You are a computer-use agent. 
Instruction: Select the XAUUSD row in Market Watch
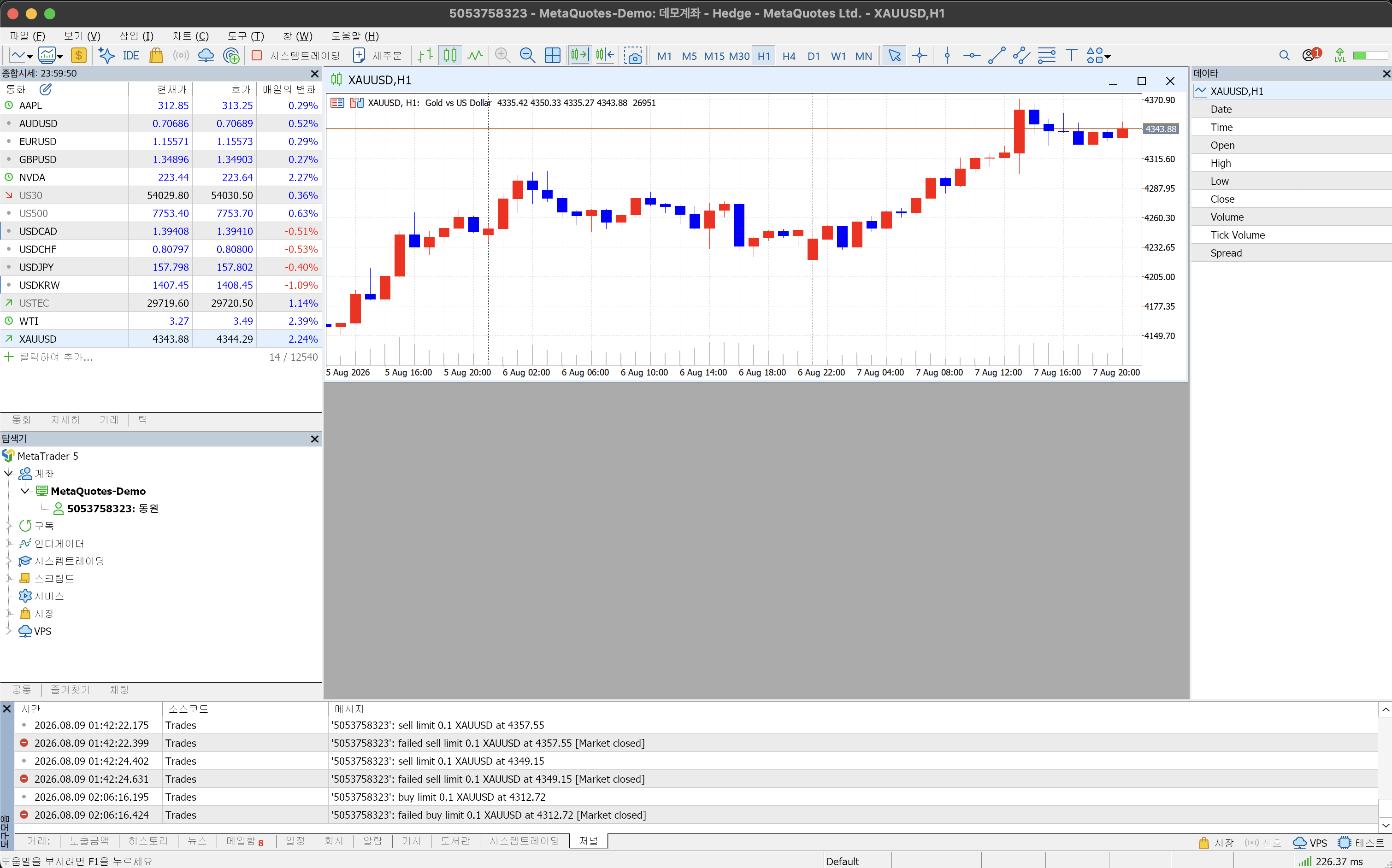click(x=161, y=339)
